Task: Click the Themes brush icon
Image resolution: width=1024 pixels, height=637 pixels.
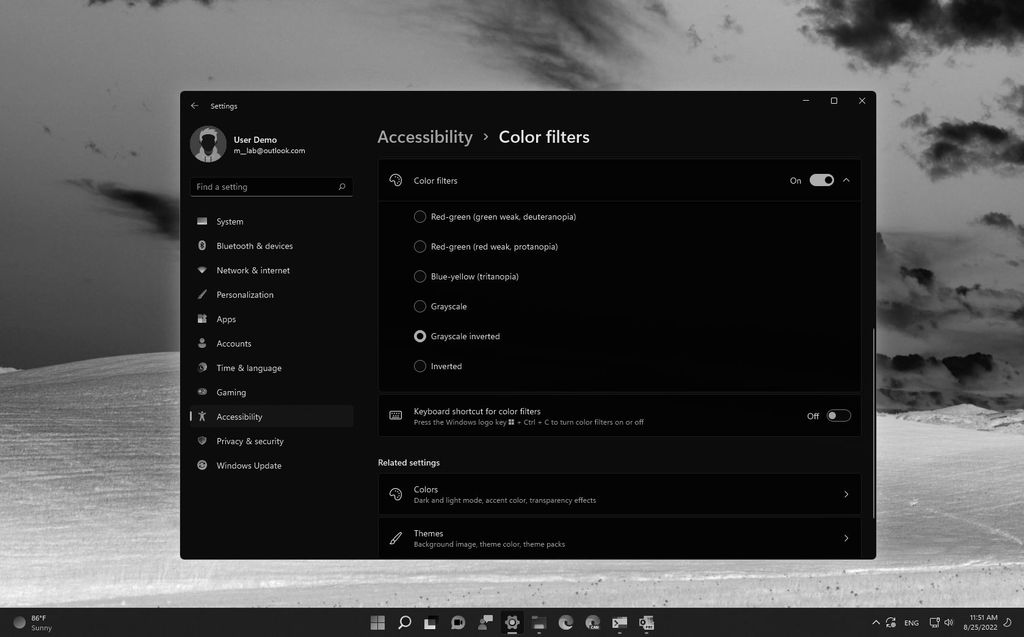Action: [x=394, y=537]
